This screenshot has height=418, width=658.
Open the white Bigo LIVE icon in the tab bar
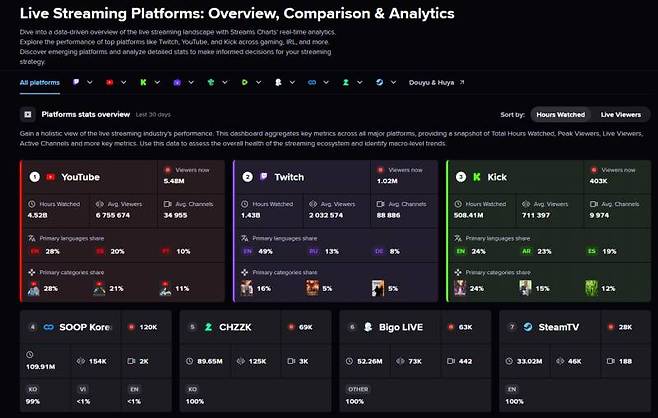tap(278, 82)
